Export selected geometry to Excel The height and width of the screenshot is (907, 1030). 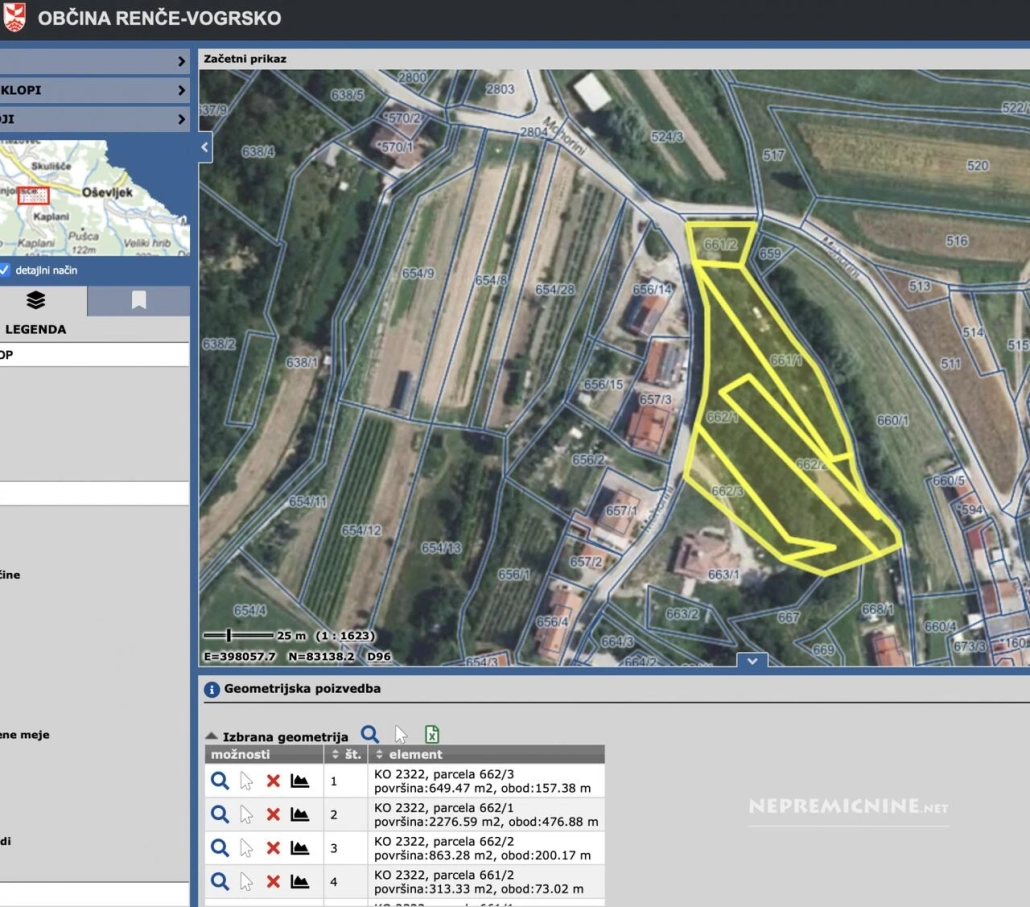click(x=432, y=734)
